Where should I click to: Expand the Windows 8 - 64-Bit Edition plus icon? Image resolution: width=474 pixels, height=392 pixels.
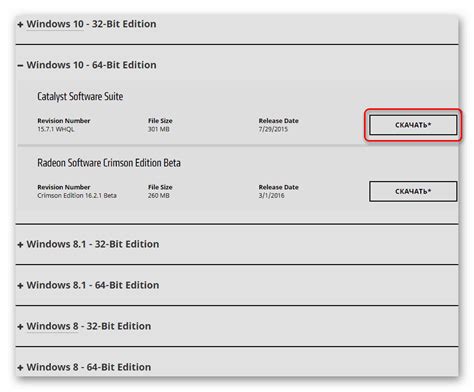tap(20, 368)
